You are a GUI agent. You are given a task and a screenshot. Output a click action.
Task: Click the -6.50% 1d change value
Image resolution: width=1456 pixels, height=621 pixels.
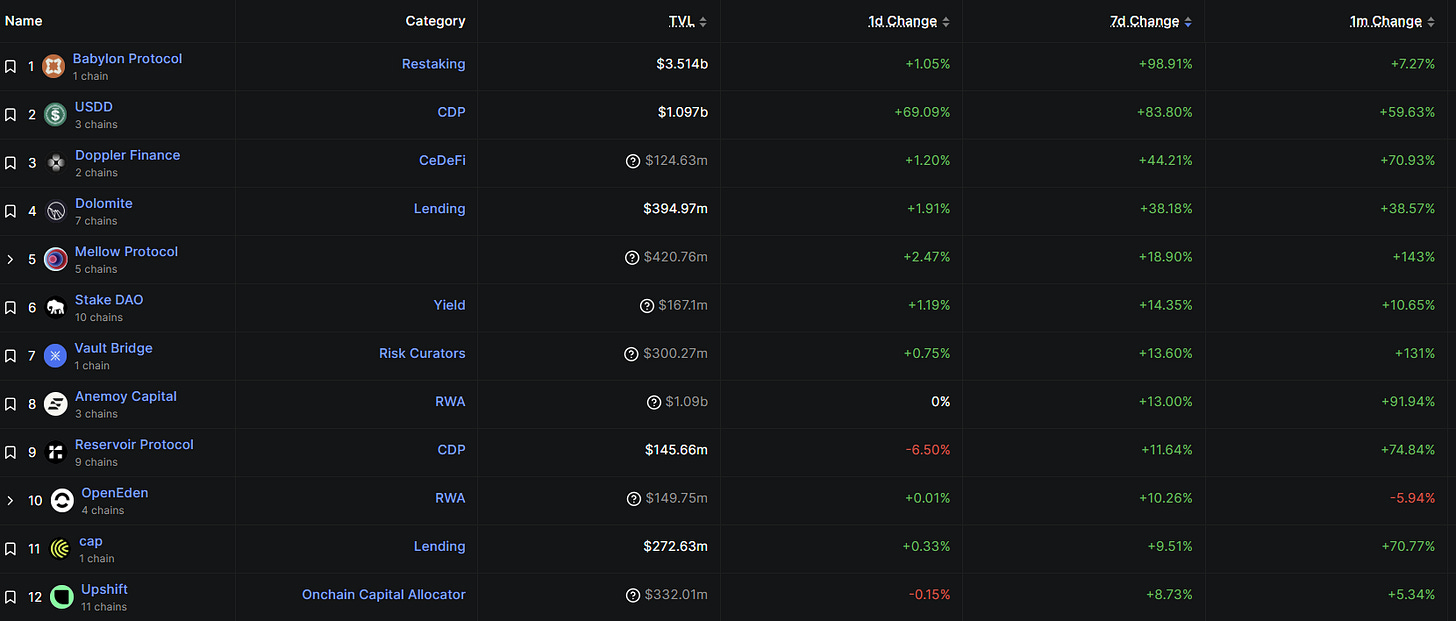928,450
